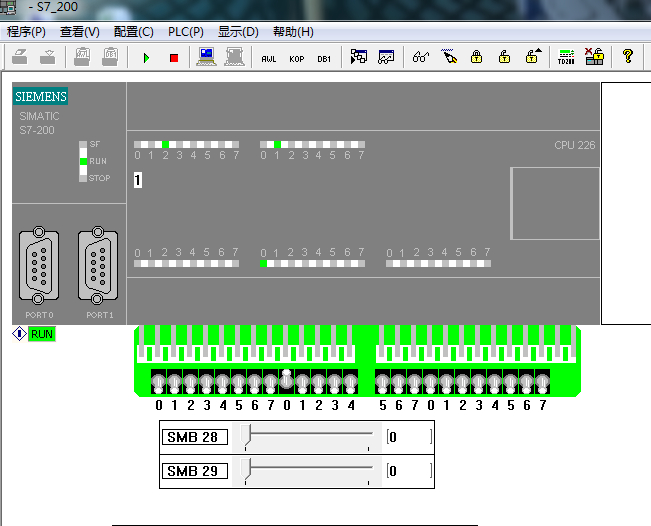Image resolution: width=651 pixels, height=526 pixels.
Task: Toggle input switch I0.1
Action: tap(174, 382)
